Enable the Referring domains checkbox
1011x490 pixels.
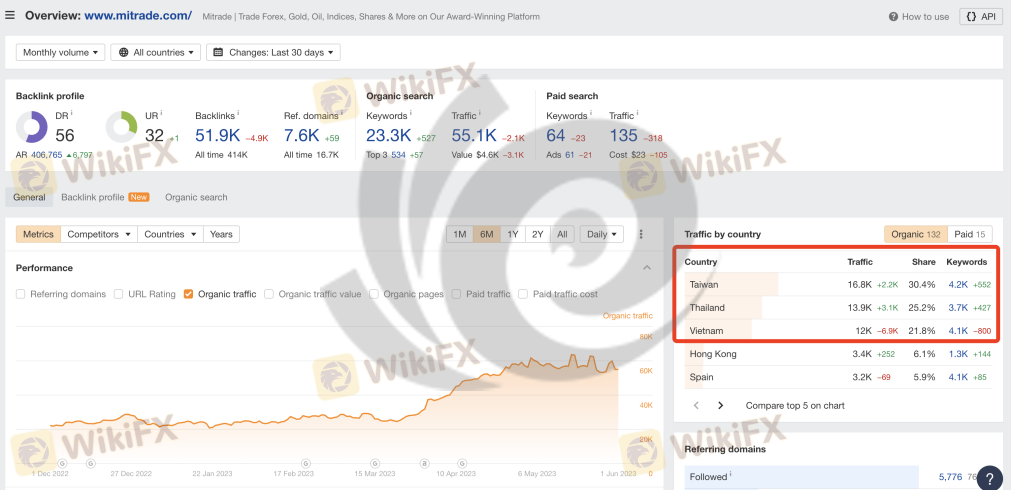tap(21, 294)
